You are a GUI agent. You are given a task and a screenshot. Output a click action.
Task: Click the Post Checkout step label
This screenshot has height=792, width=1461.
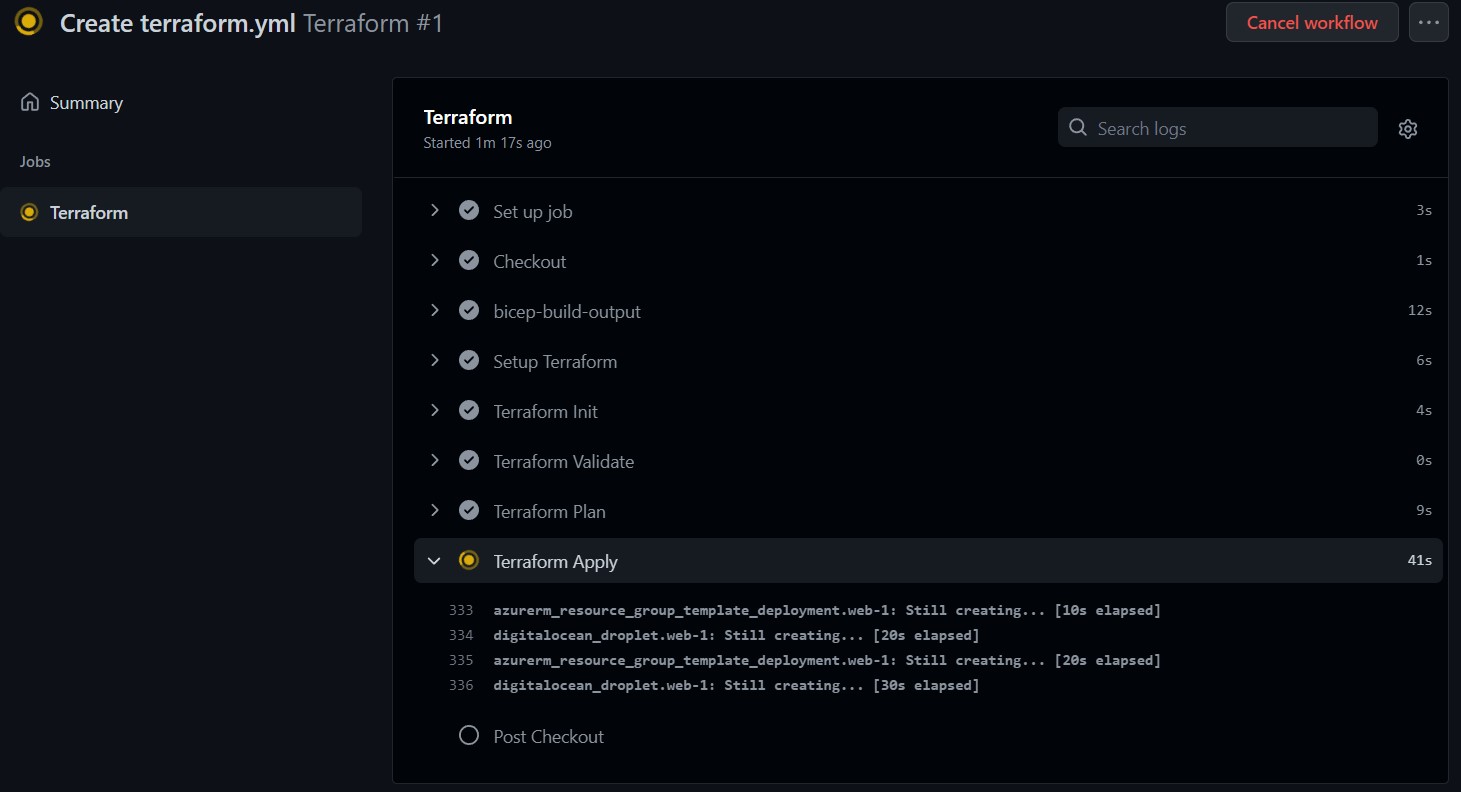(549, 737)
